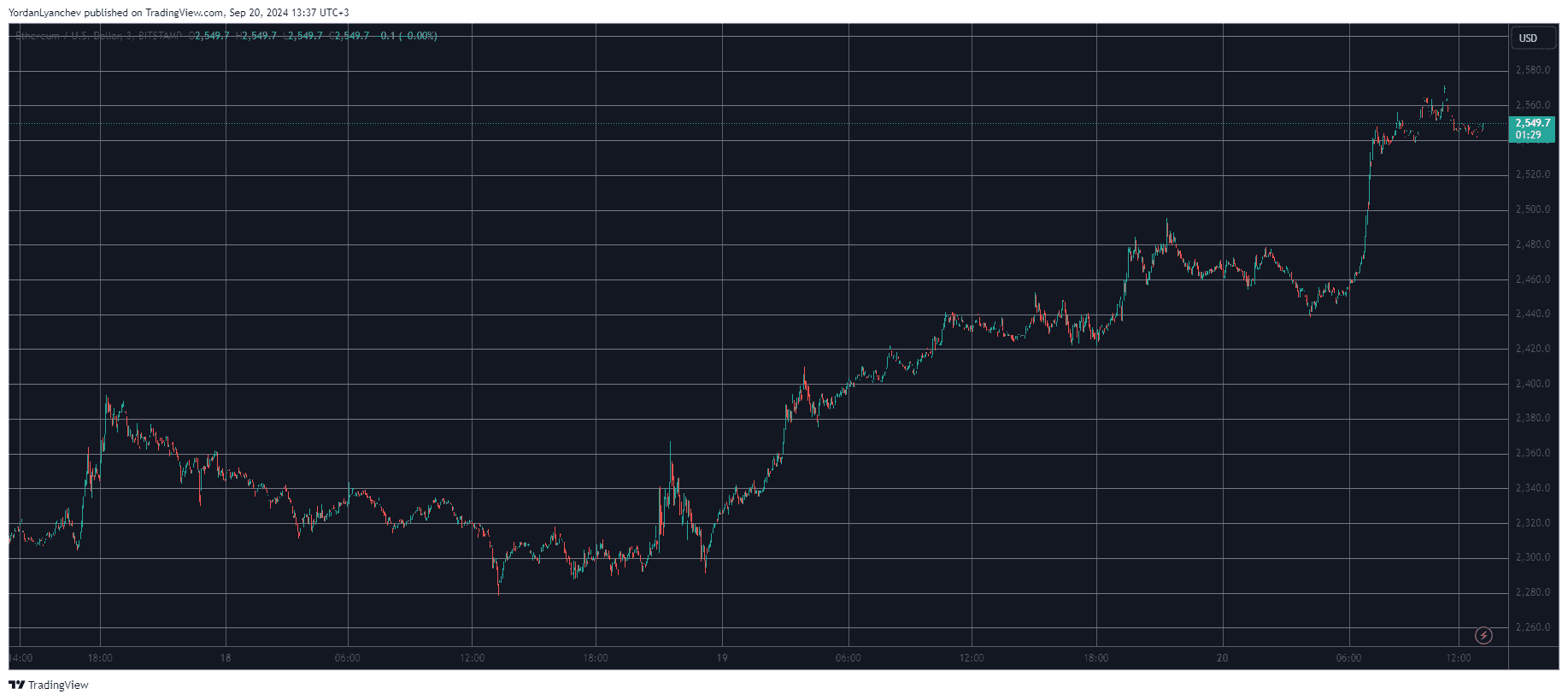The image size is (1568, 700).
Task: Click the change value 0.1 (0.00%)
Action: (408, 36)
